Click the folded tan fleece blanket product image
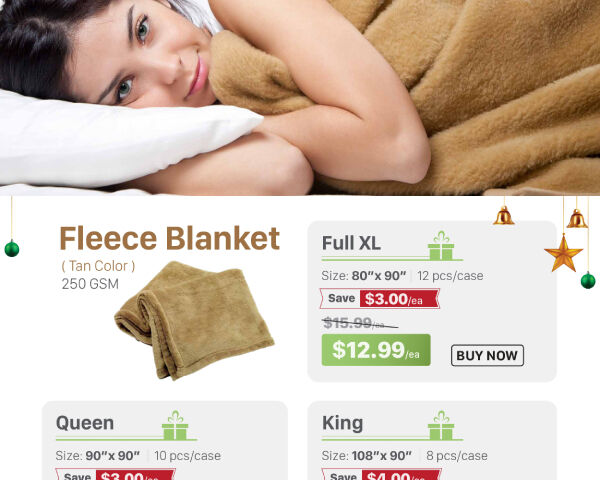 coord(194,320)
